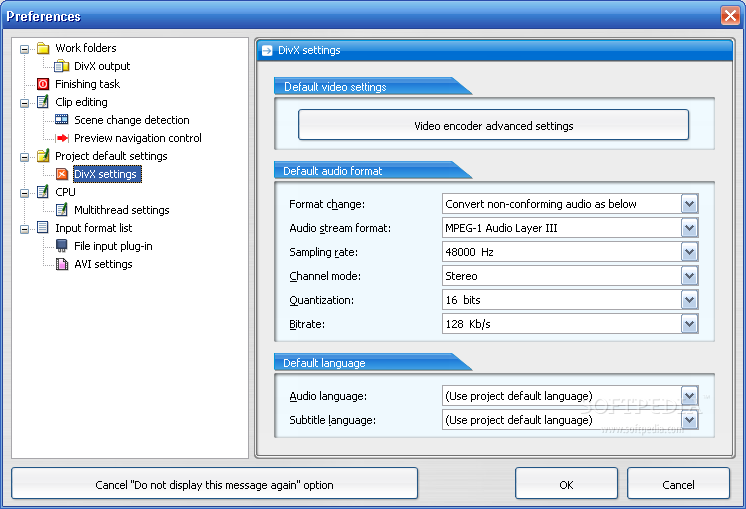Viewport: 746px width, 509px height.
Task: Click the "Subtitle language:" label
Action: click(333, 421)
